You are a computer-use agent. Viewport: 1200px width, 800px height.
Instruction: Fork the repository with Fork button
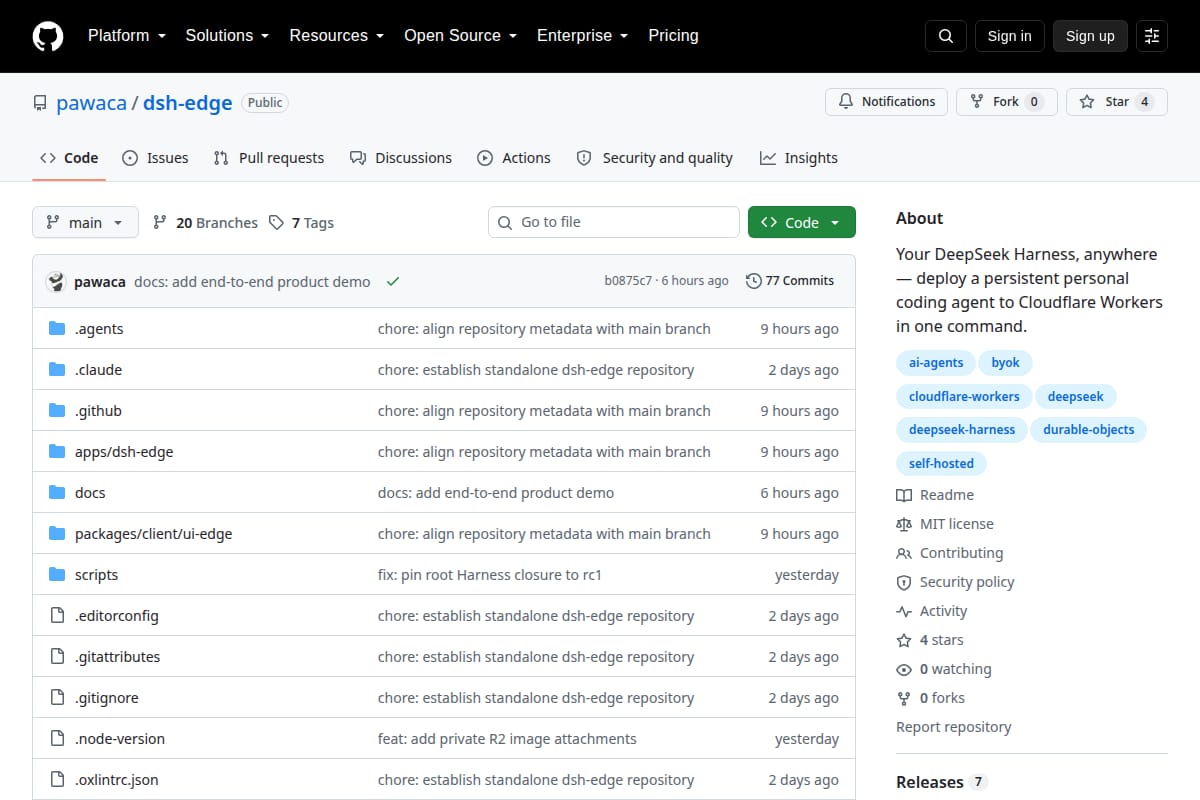tap(1007, 102)
